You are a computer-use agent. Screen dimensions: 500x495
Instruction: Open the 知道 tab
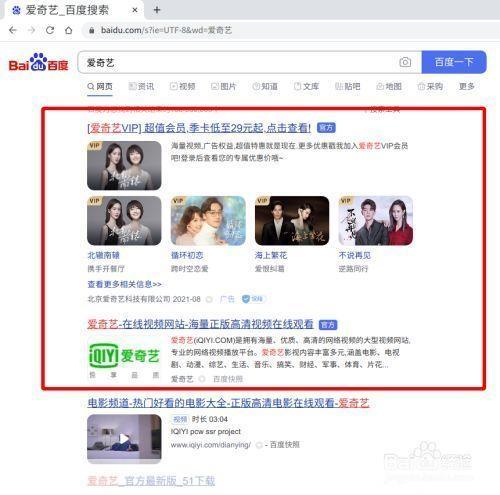pos(265,87)
